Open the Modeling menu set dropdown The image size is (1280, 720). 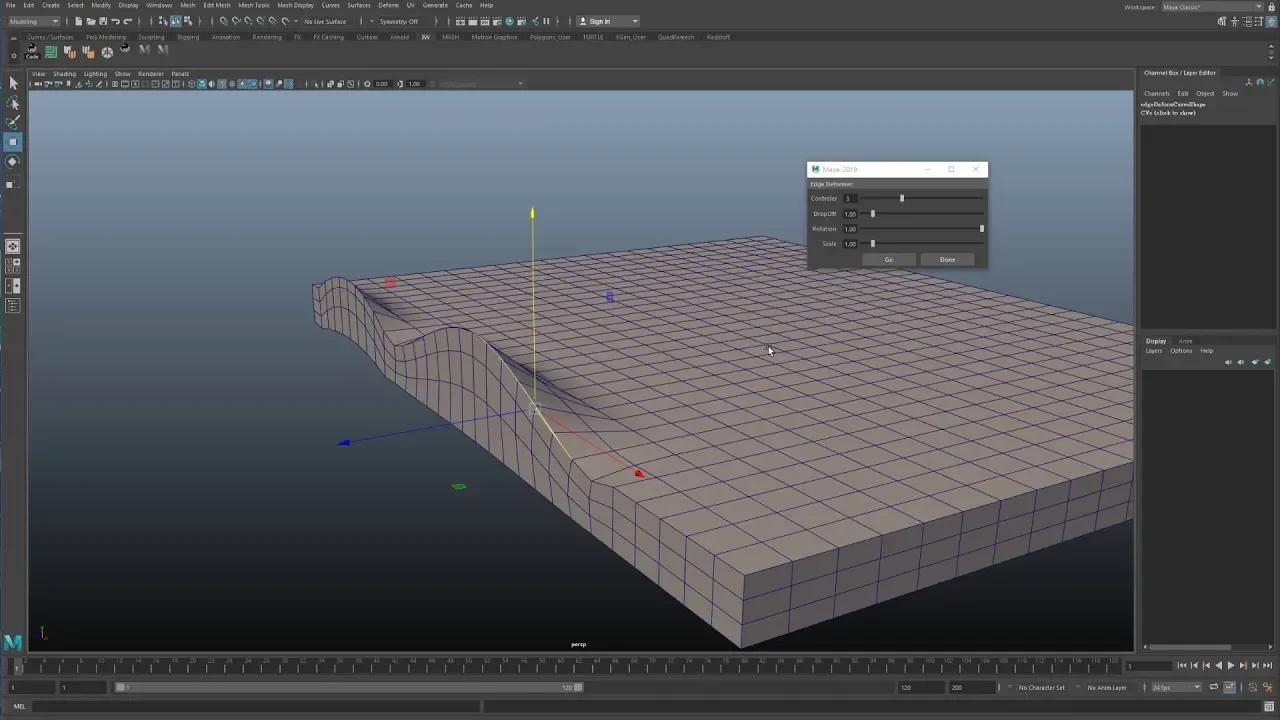[34, 21]
